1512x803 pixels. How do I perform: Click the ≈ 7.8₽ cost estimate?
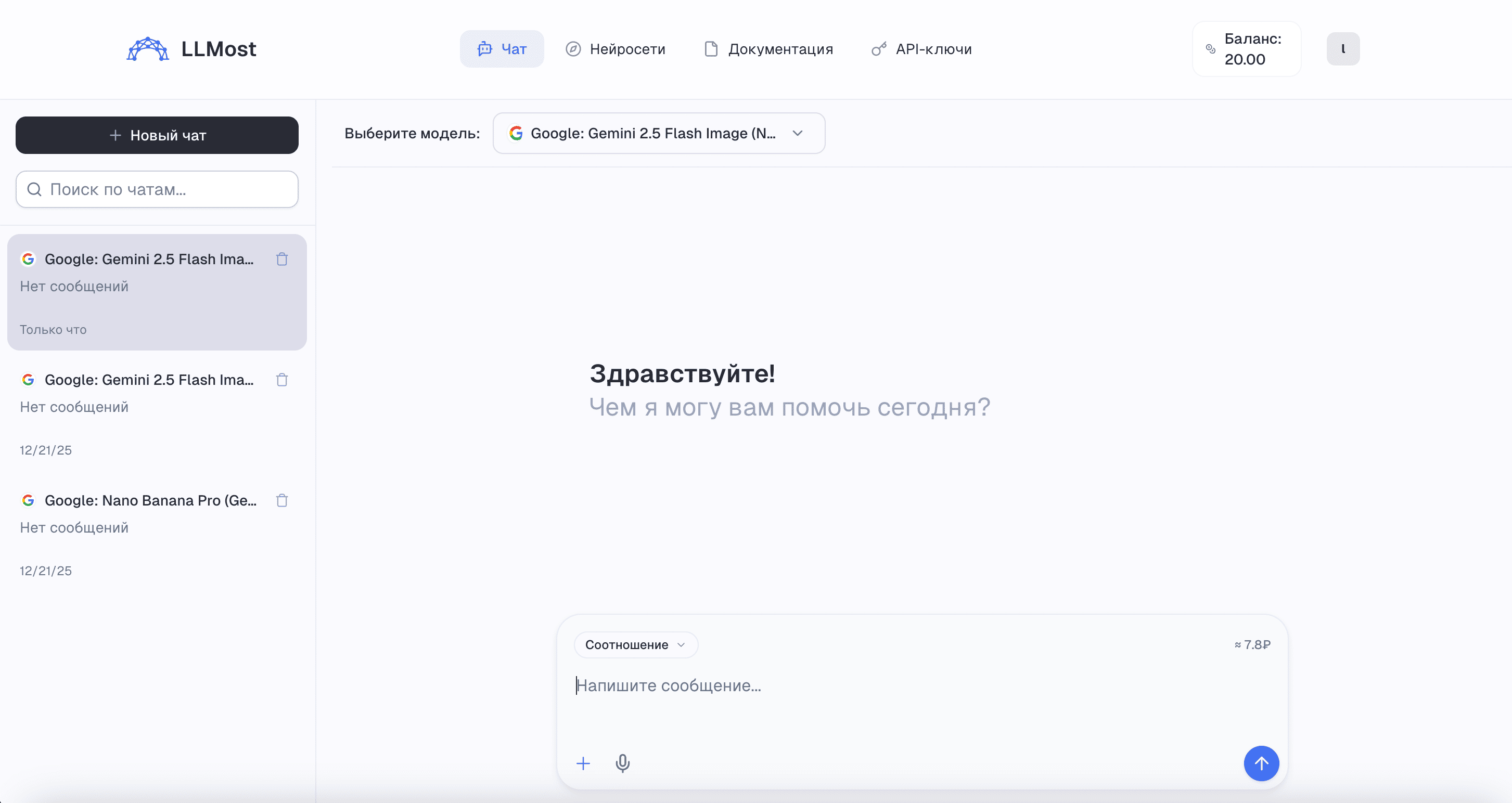click(1252, 644)
